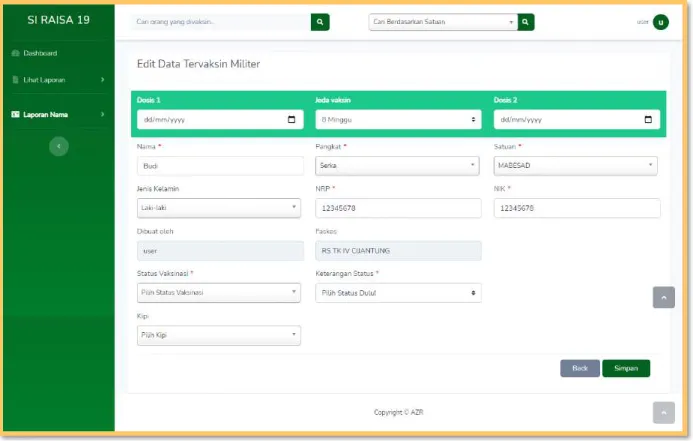Expand the Lihat Laporan sidebar menu

[58, 80]
